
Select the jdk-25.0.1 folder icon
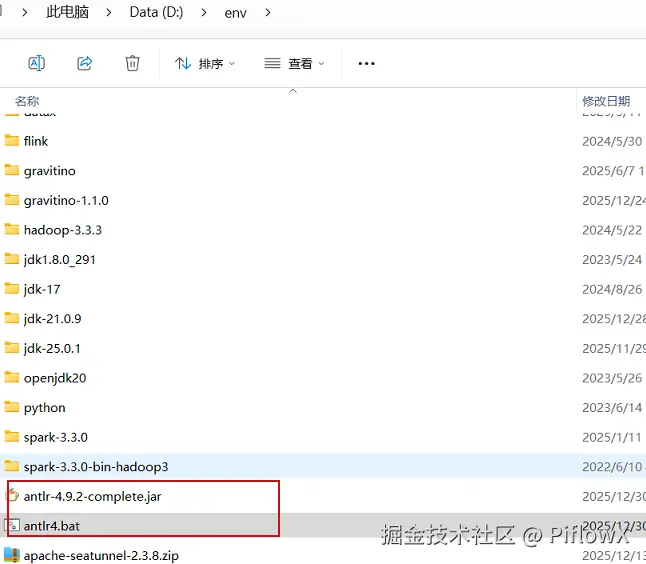coord(12,348)
